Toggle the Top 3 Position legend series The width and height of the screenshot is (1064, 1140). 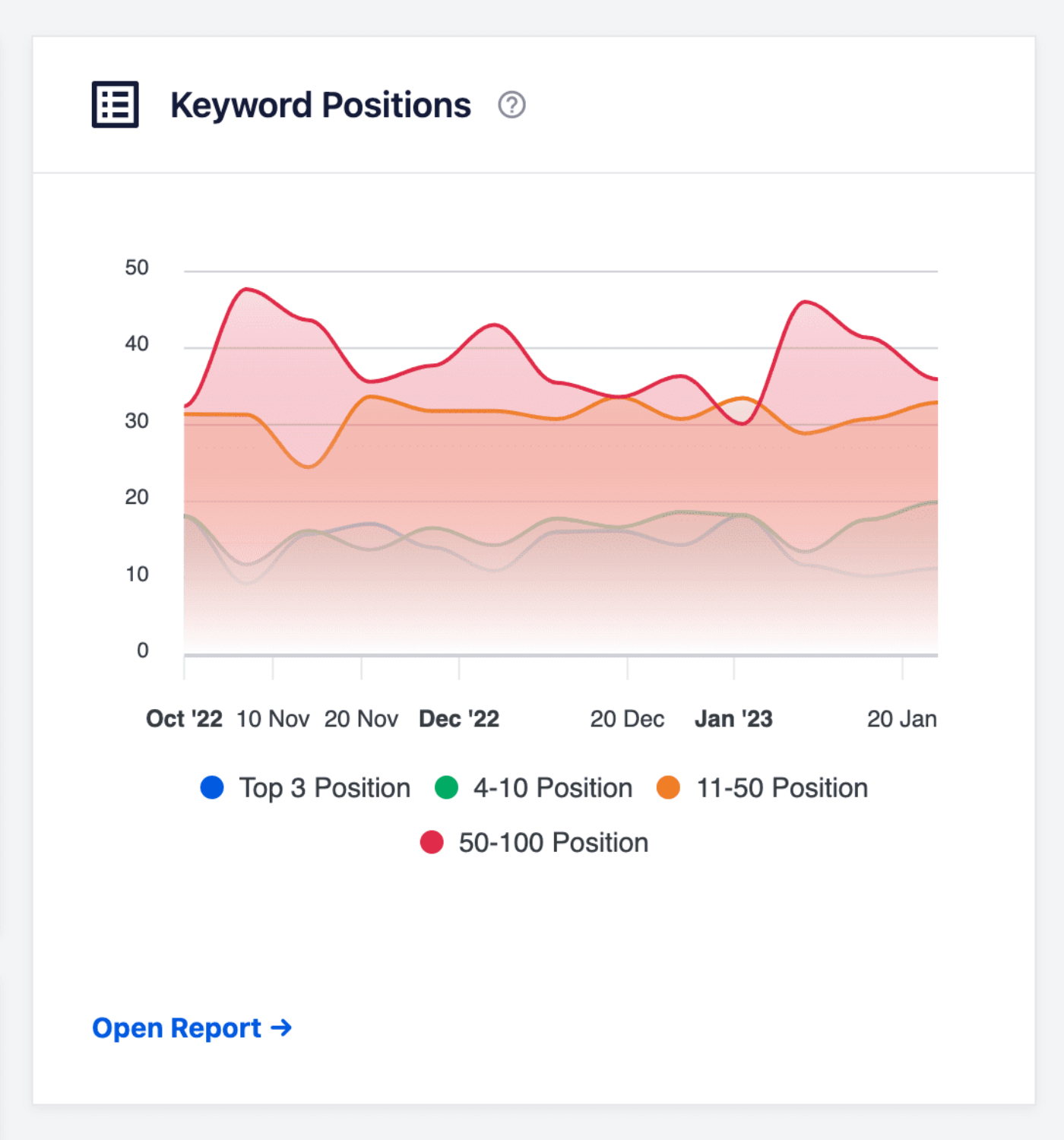[x=305, y=788]
